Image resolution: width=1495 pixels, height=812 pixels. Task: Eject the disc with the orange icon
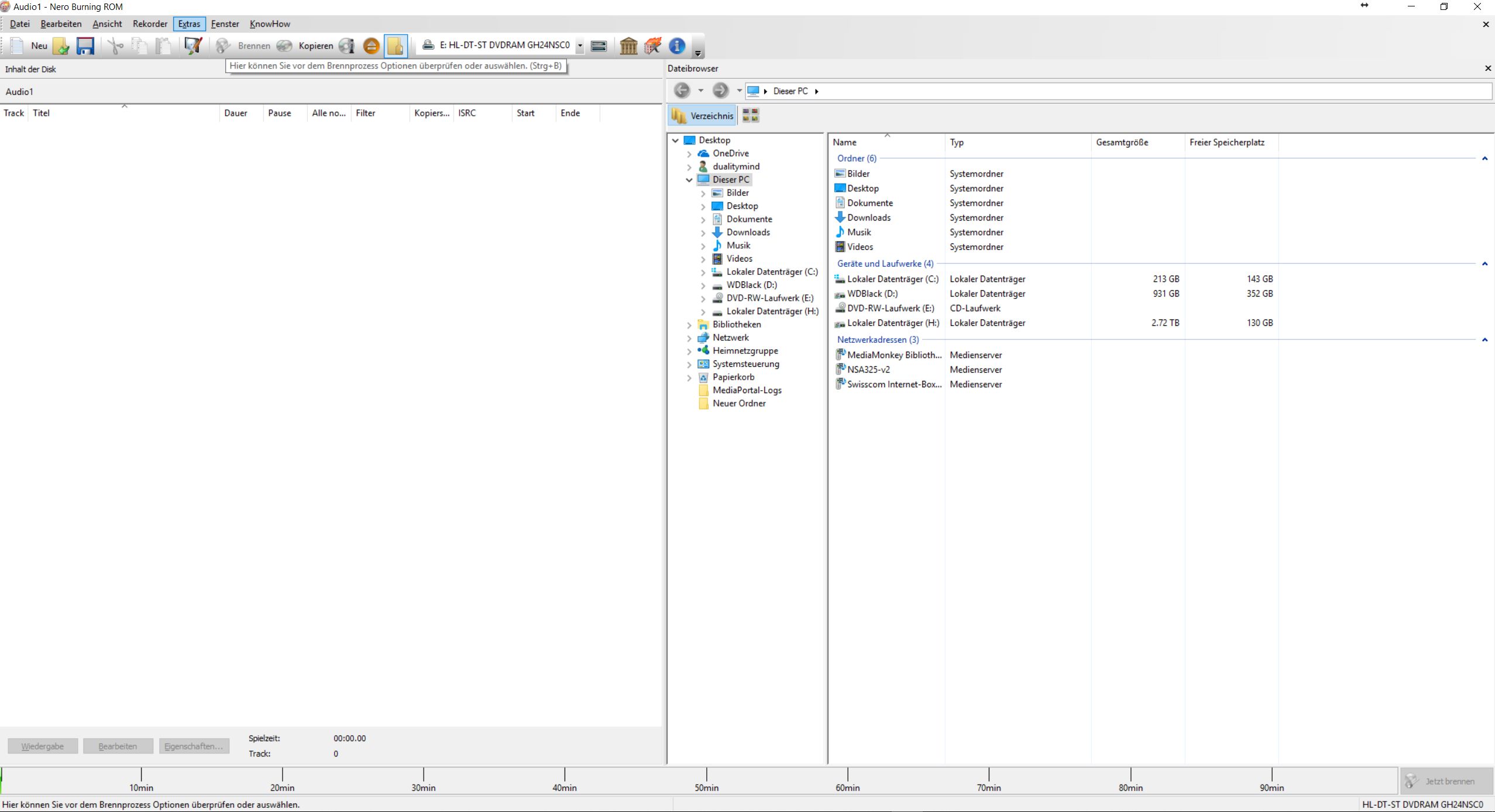click(371, 46)
